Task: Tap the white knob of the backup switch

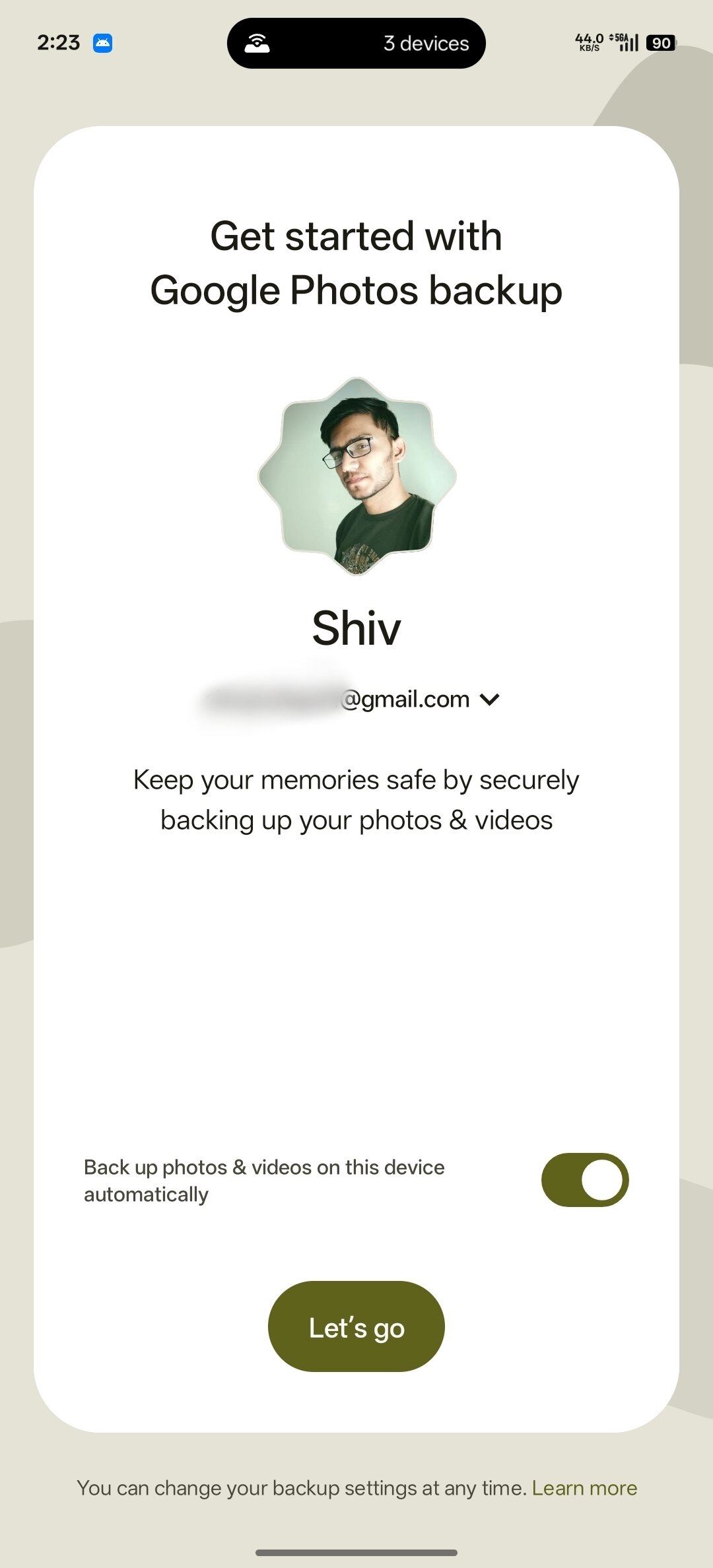Action: click(603, 1180)
